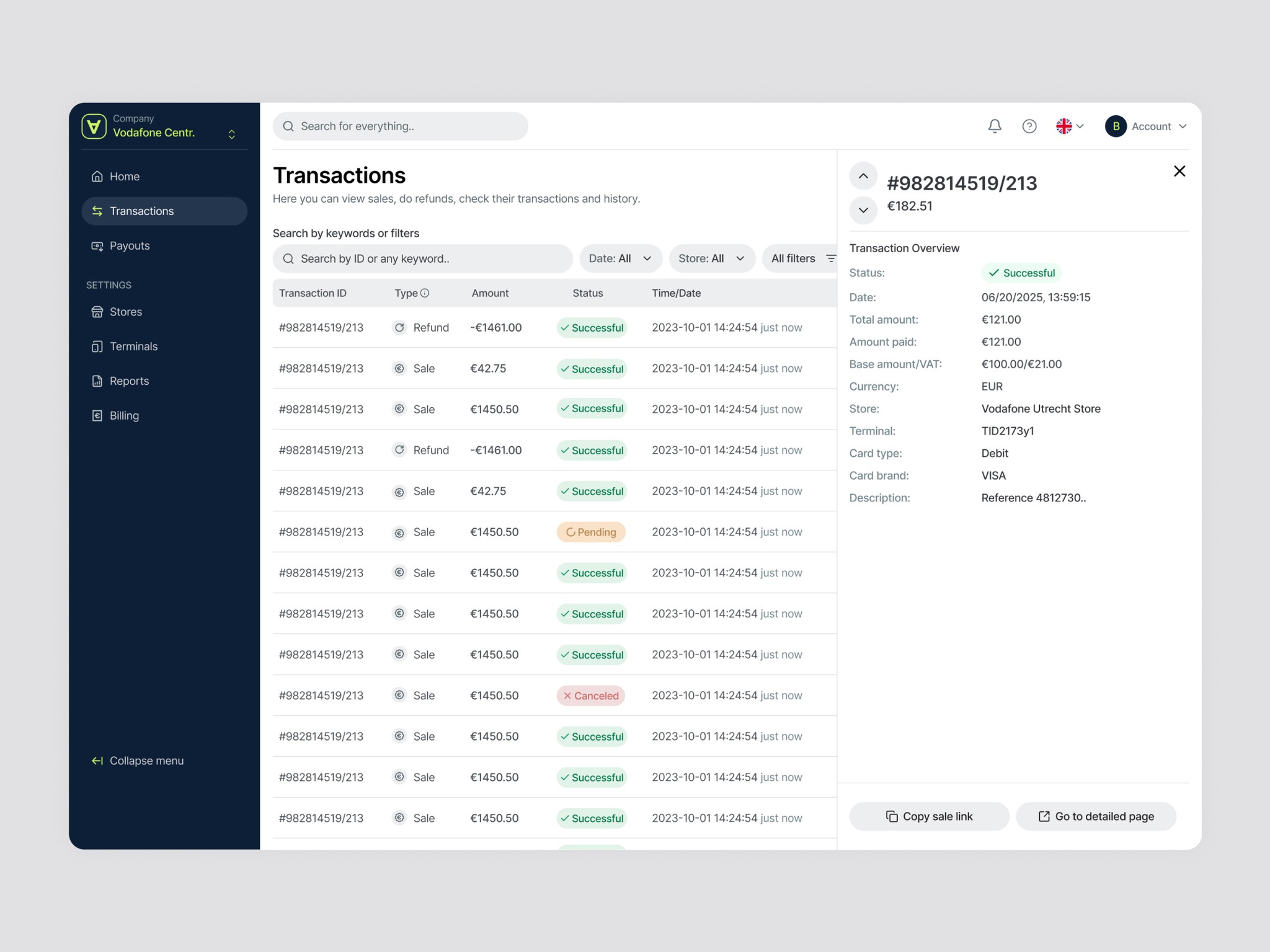Click the notification bell icon
Viewport: 1270px width, 952px height.
coord(995,126)
